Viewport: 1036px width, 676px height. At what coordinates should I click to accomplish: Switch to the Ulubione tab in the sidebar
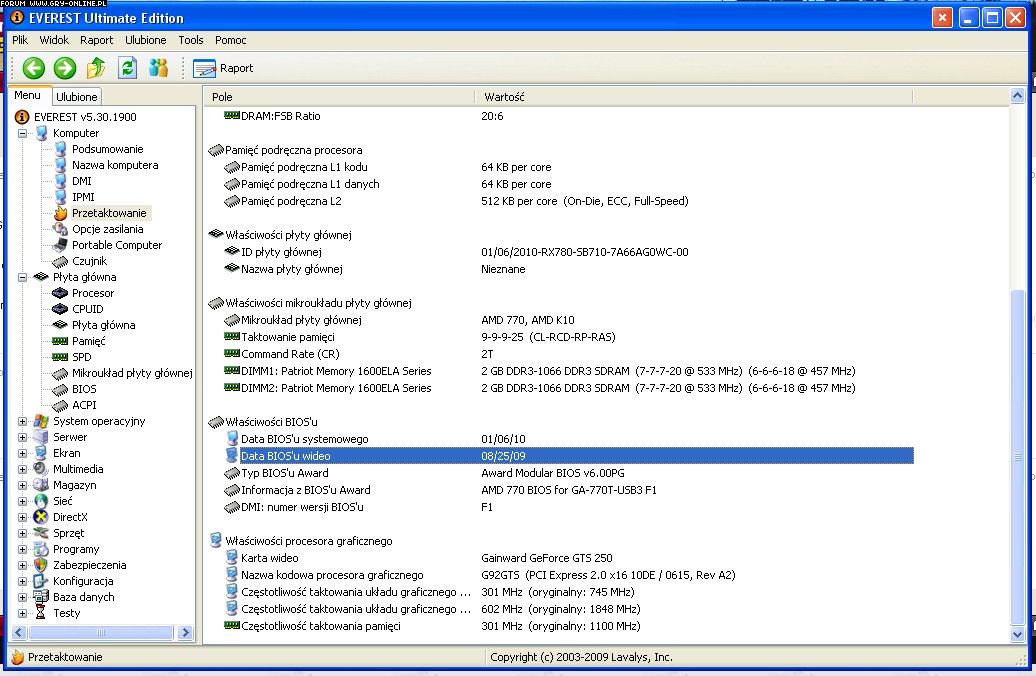tap(77, 96)
